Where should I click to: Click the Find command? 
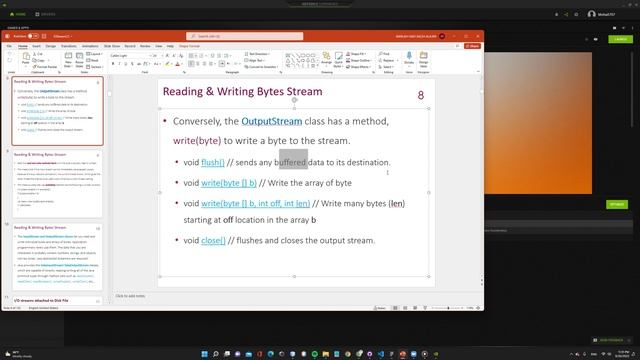point(384,54)
